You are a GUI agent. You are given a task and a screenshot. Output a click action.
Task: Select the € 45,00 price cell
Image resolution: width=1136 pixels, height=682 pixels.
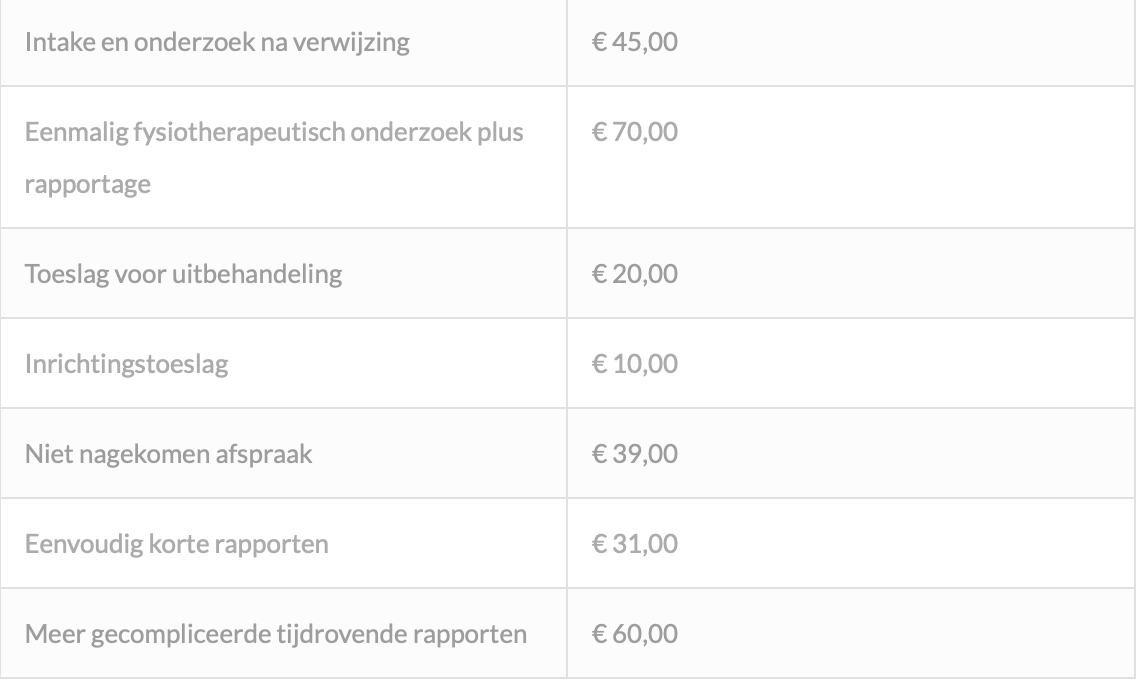tap(635, 44)
